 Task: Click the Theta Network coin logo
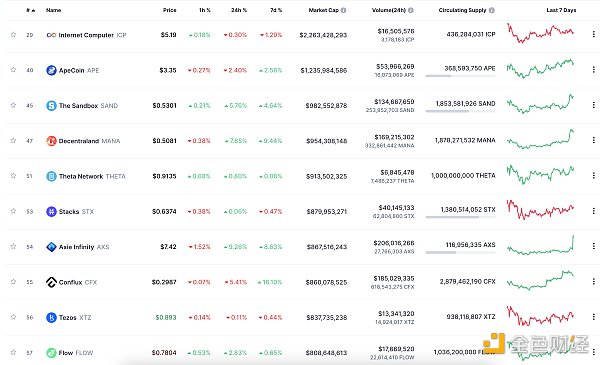tap(51, 176)
